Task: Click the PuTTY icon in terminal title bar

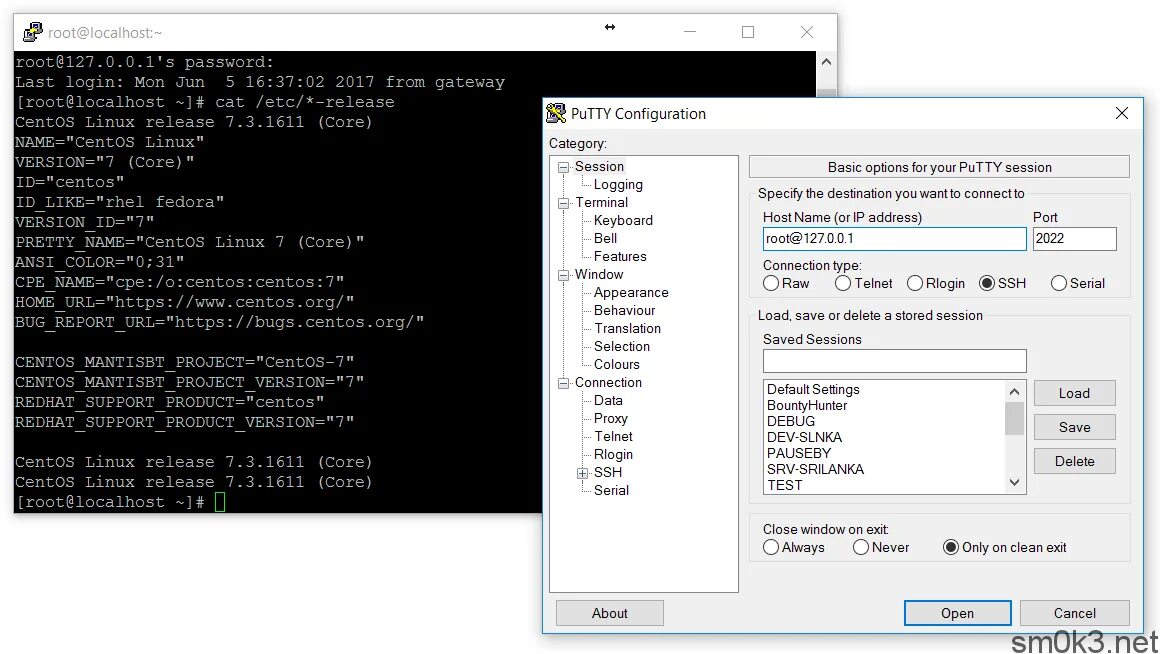Action: (33, 32)
